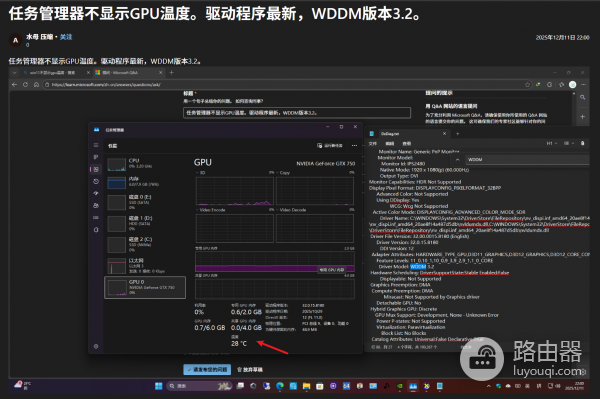This screenshot has height=399, width=600.
Task: Select 内存 memory in performance list
Action: 145,182
